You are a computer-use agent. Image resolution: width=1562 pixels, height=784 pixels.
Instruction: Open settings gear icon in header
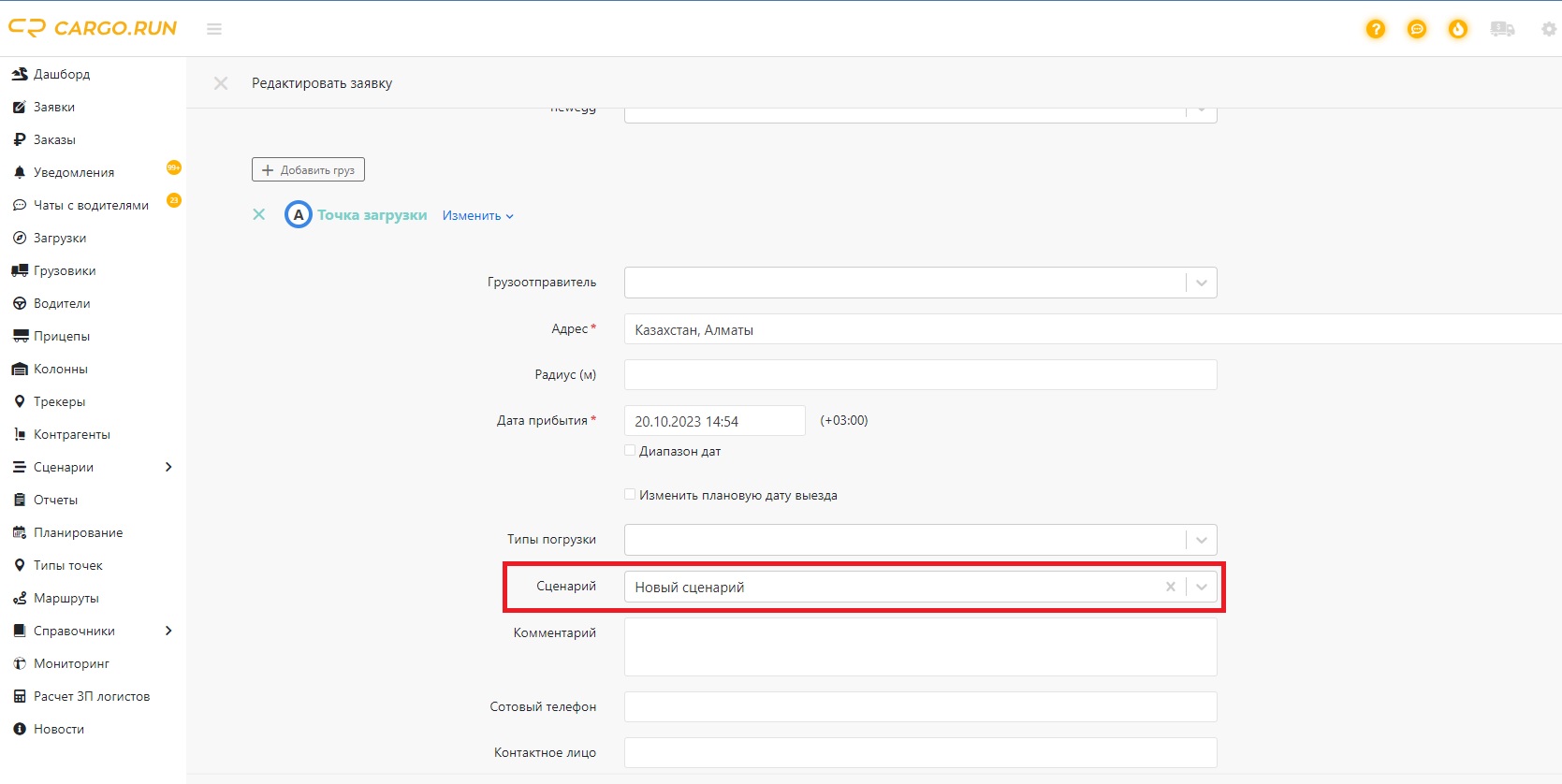tap(1548, 29)
